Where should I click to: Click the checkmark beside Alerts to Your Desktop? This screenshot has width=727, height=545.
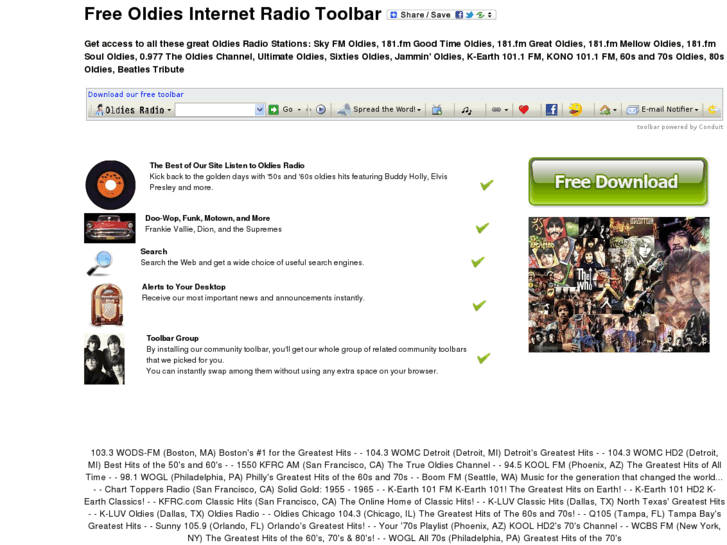click(479, 305)
